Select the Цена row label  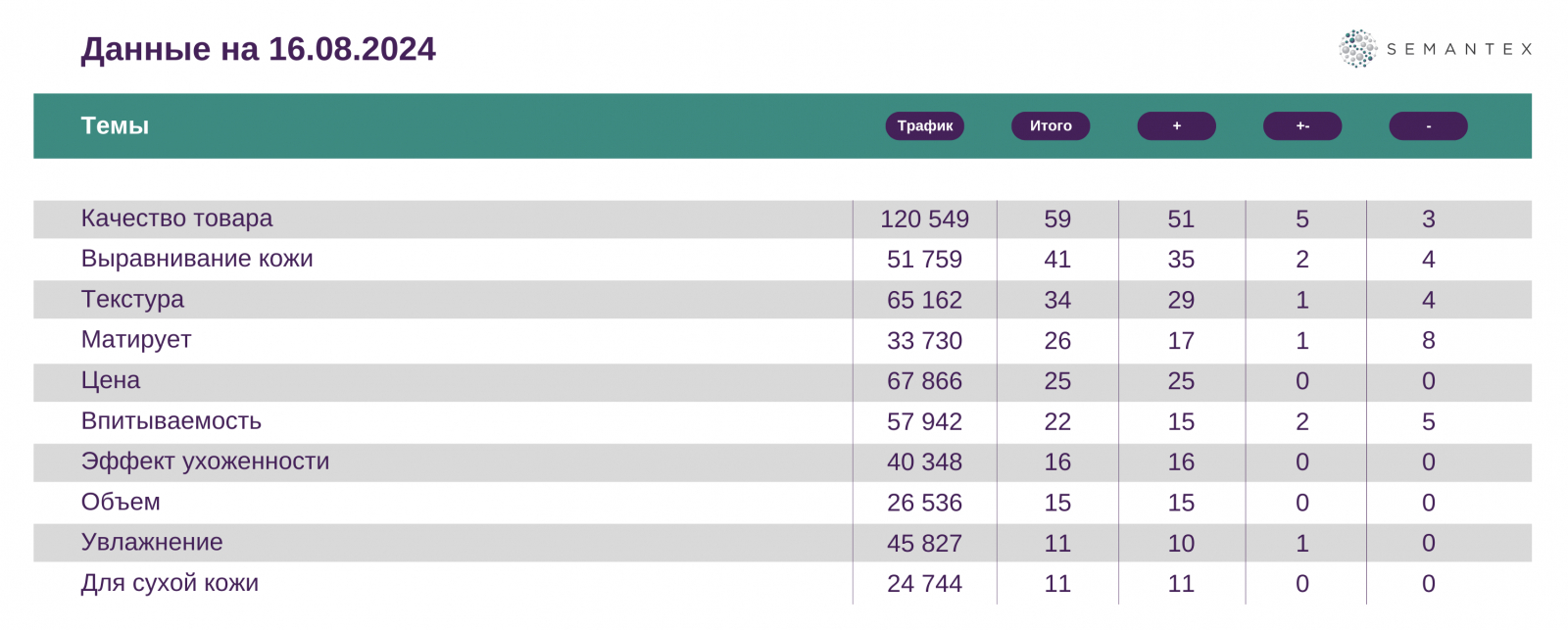point(111,380)
